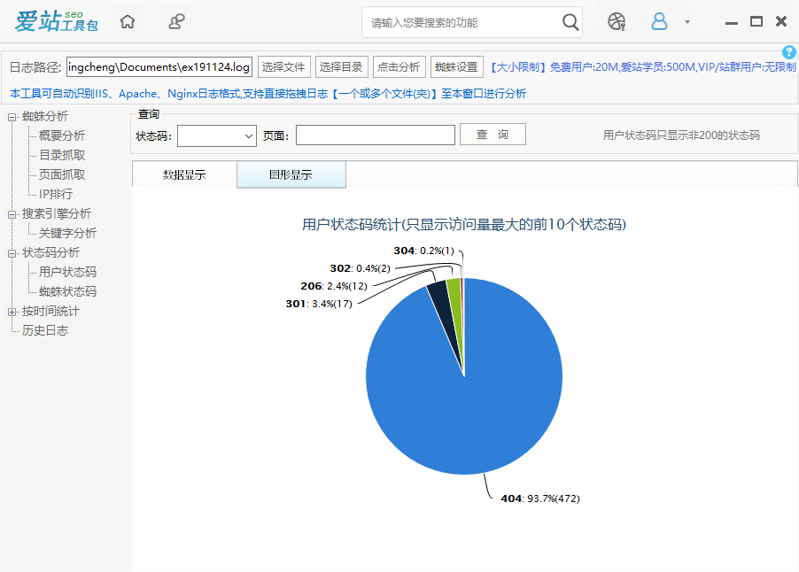
Task: Close the application window
Action: click(781, 21)
